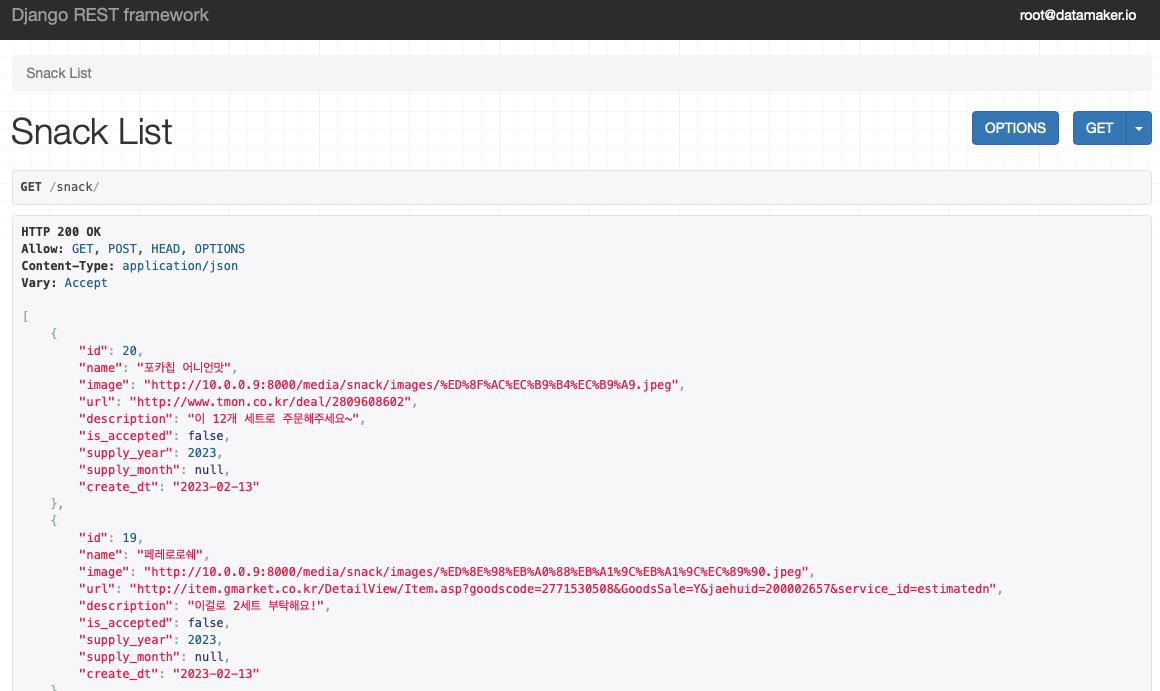Click supply_month null for id 20
Screen dimensions: 1160x691
point(209,470)
